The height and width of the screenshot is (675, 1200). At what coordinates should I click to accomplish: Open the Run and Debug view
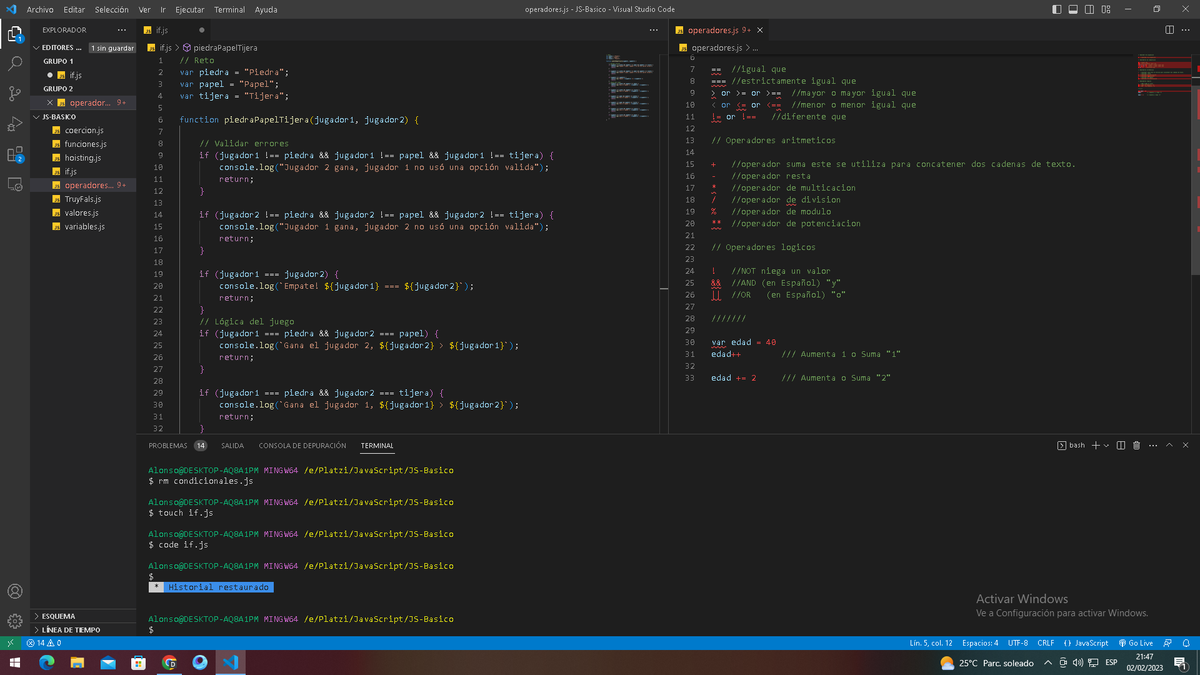[15, 124]
